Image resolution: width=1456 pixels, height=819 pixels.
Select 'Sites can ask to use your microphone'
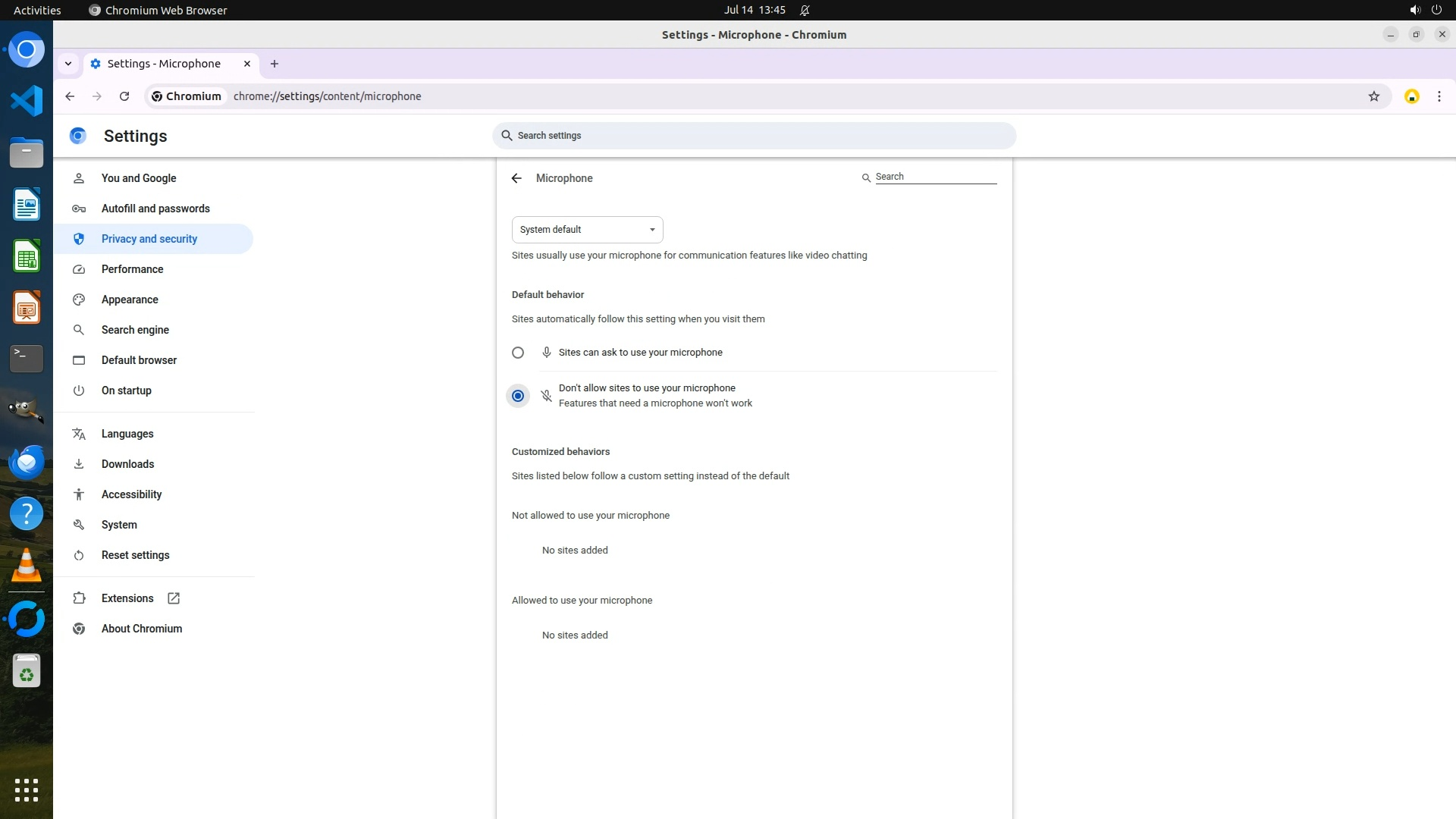tap(518, 353)
